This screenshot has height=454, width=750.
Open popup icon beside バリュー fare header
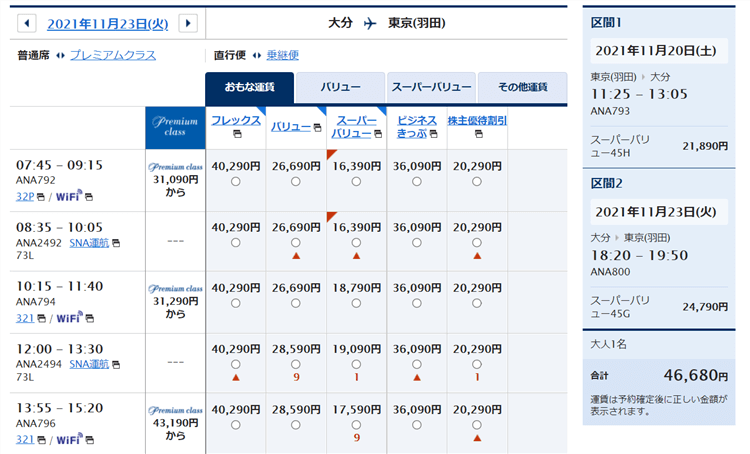pyautogui.click(x=317, y=127)
